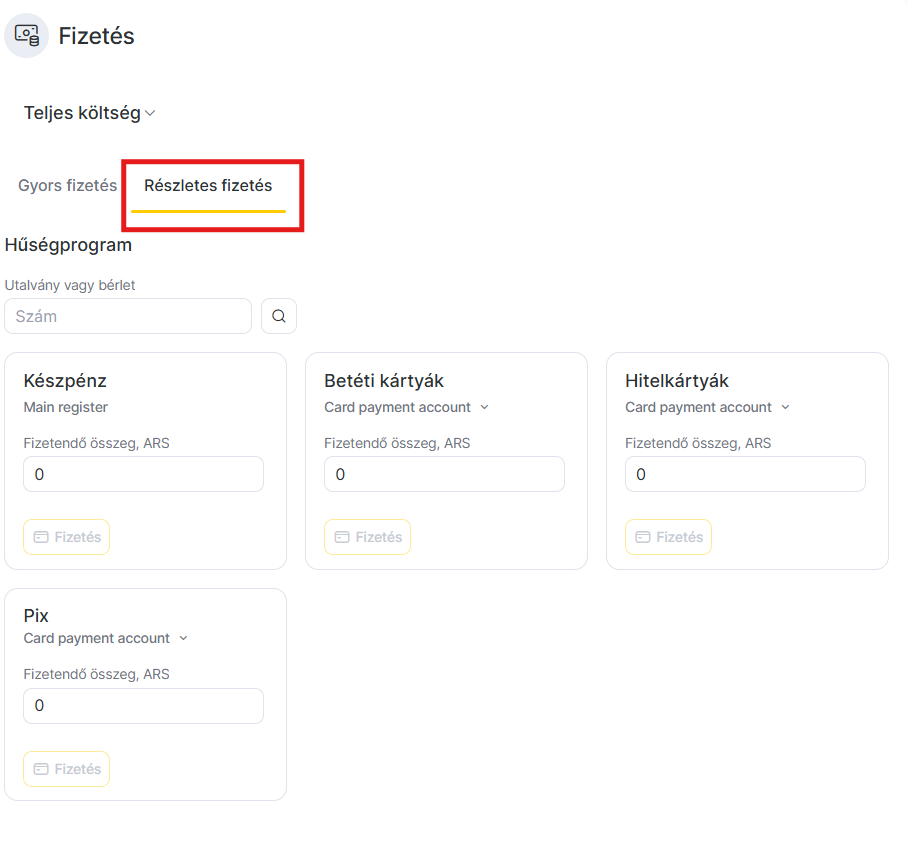
Task: Select the Részletes fizetés tab
Action: pyautogui.click(x=208, y=186)
